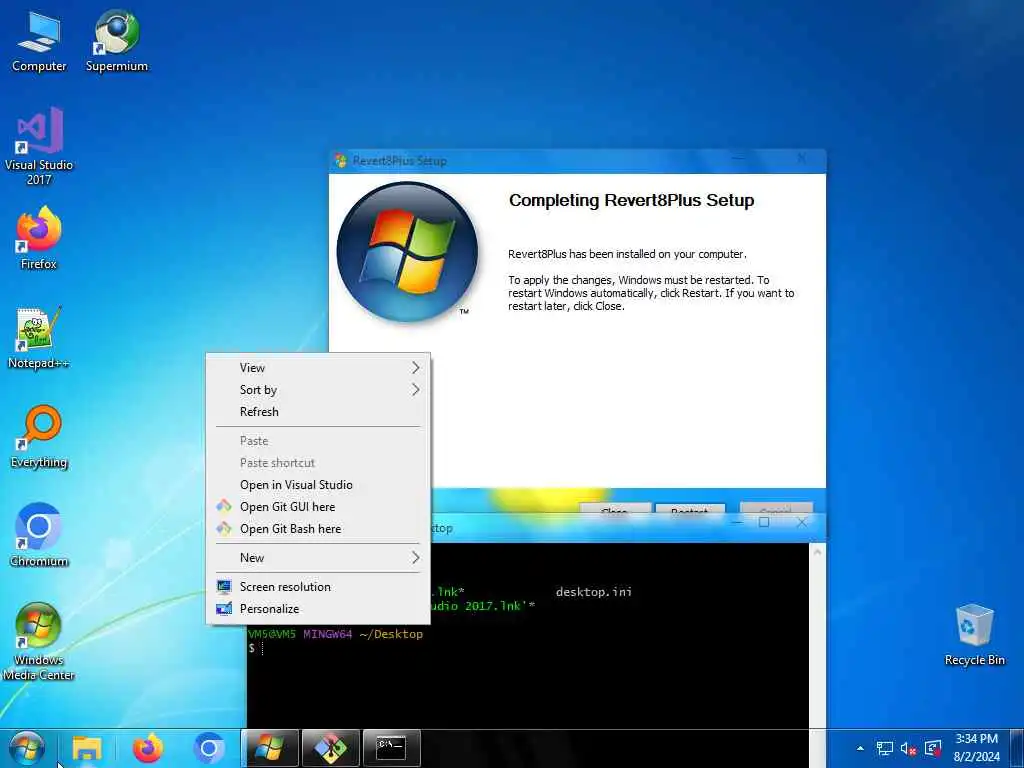Expand the Sort by submenu
The image size is (1024, 768).
click(318, 390)
